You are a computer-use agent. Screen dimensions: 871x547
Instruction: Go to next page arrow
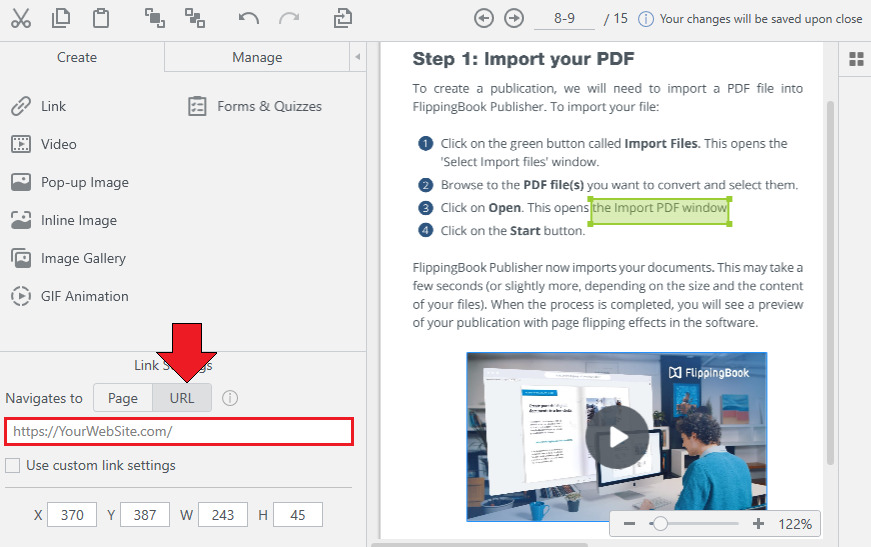(514, 18)
